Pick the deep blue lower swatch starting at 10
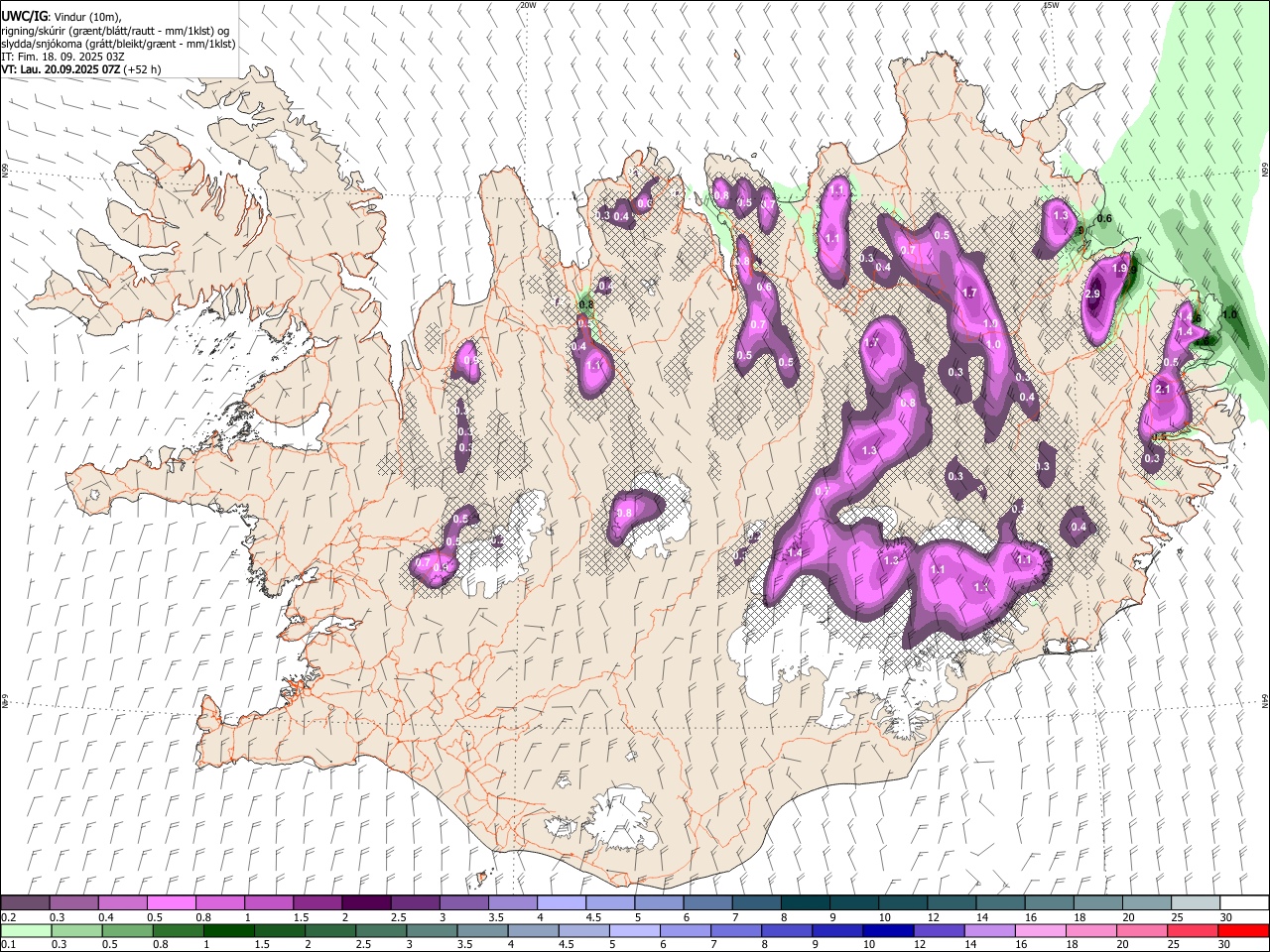The height and width of the screenshot is (952, 1270). tap(888, 930)
